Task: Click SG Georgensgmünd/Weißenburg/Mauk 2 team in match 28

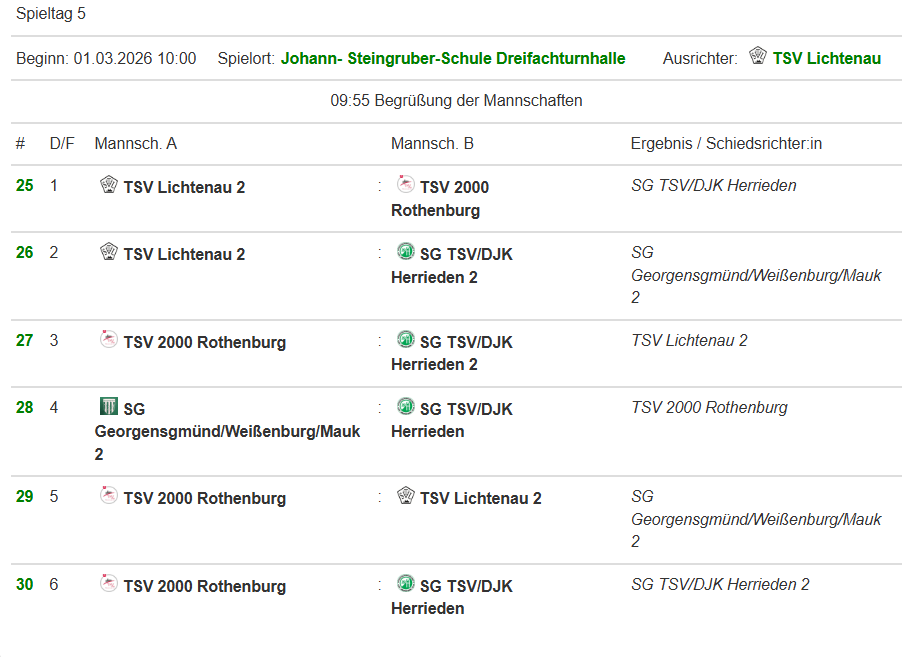Action: pos(227,432)
